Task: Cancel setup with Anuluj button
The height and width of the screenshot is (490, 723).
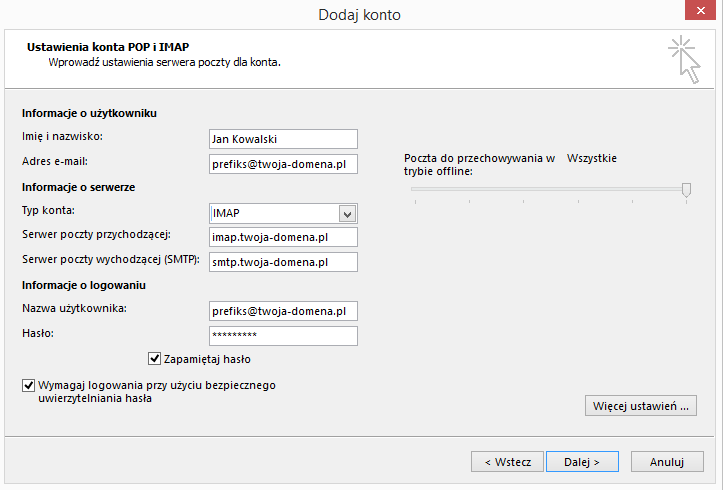Action: pyautogui.click(x=667, y=461)
